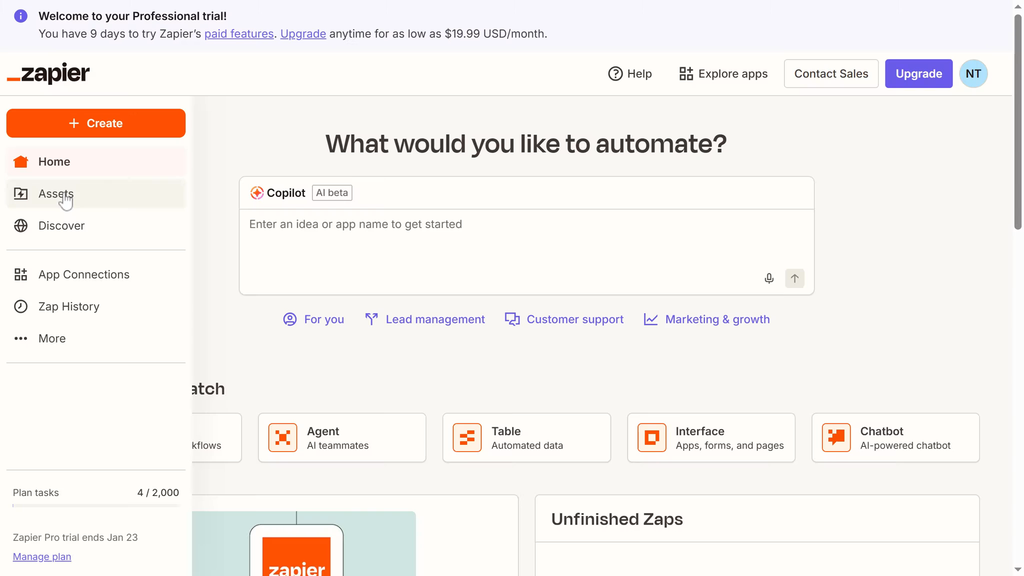Click the Plan tasks progress bar
The image size is (1024, 576).
(96, 505)
